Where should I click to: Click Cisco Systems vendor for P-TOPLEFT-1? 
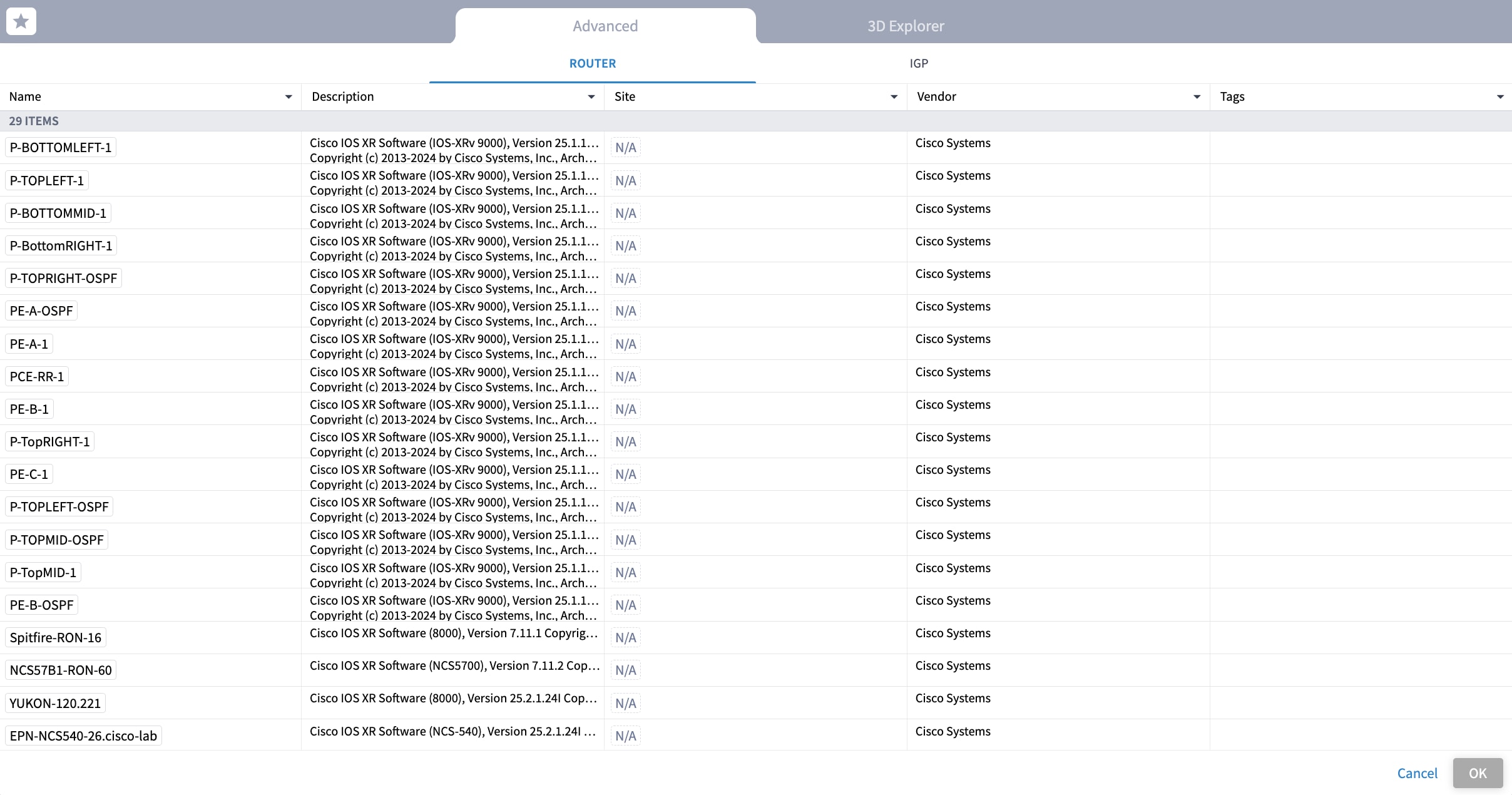(953, 176)
